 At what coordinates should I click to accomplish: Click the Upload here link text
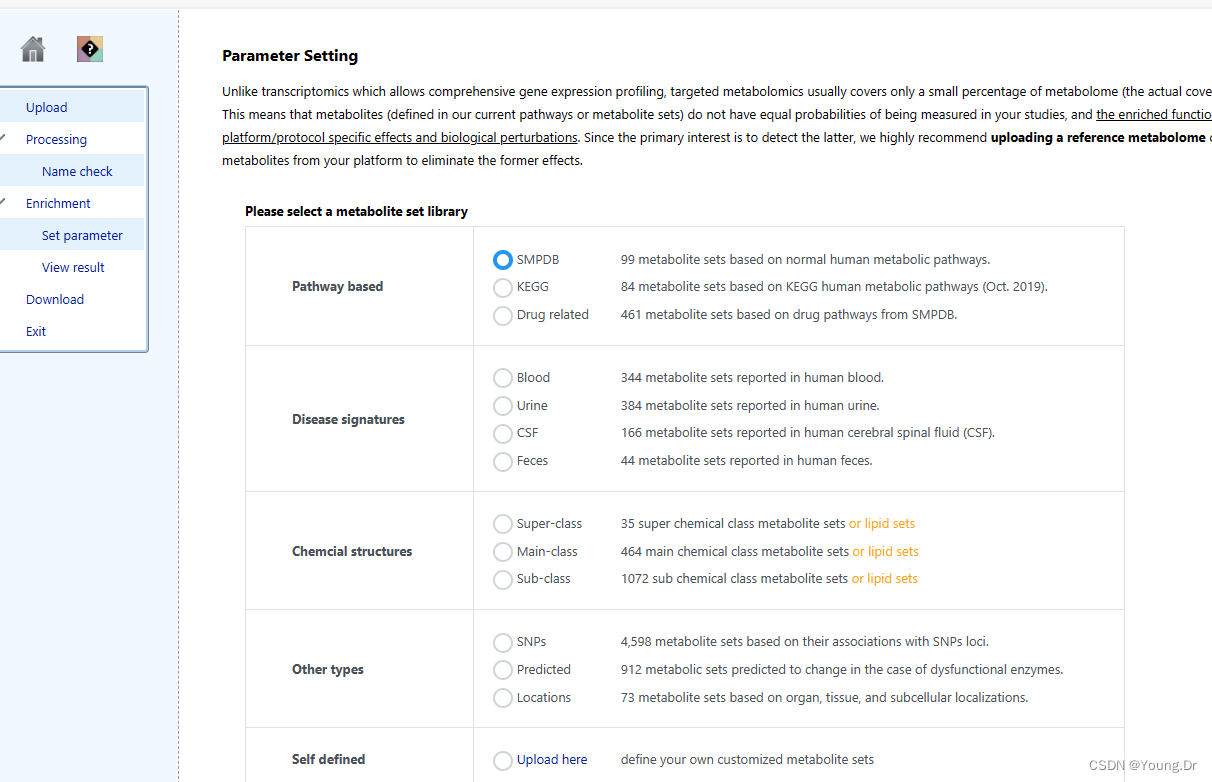click(552, 760)
